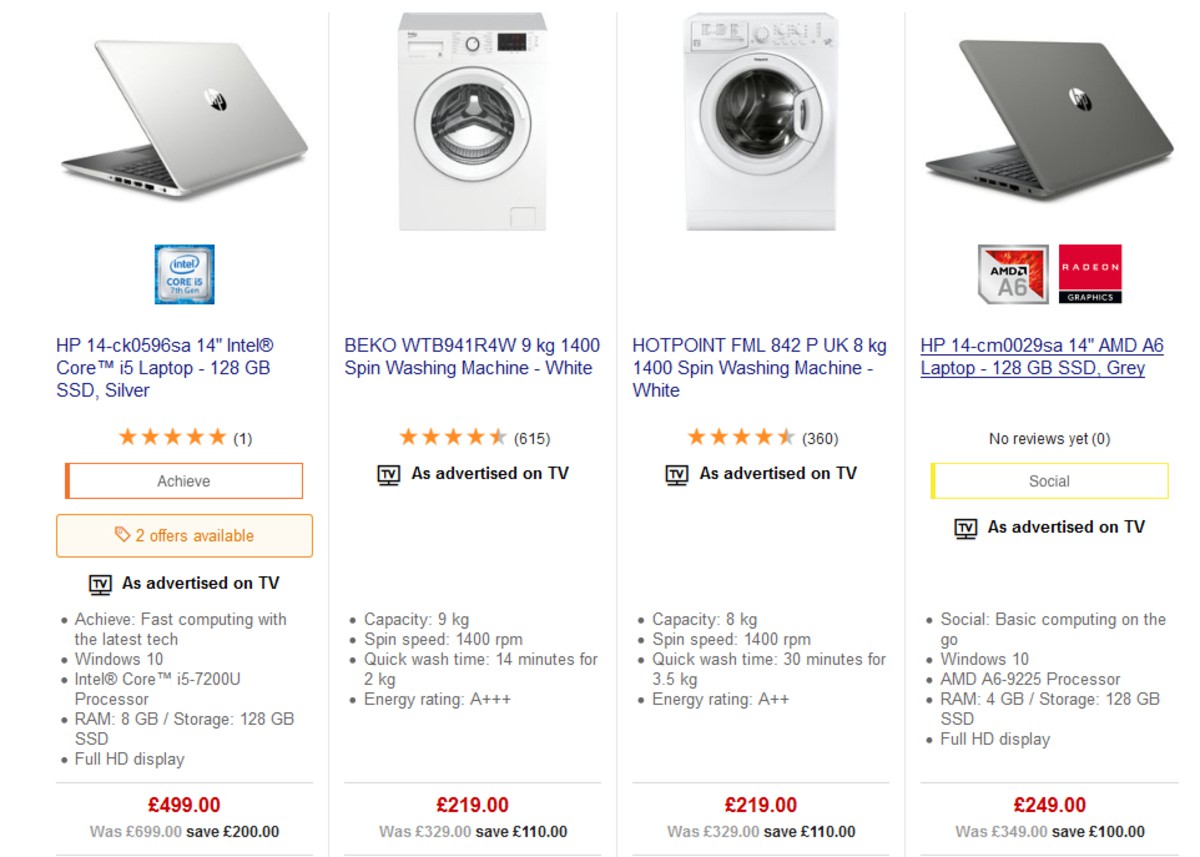
Task: Click the Radeon Graphics badge
Action: pyautogui.click(x=1090, y=274)
